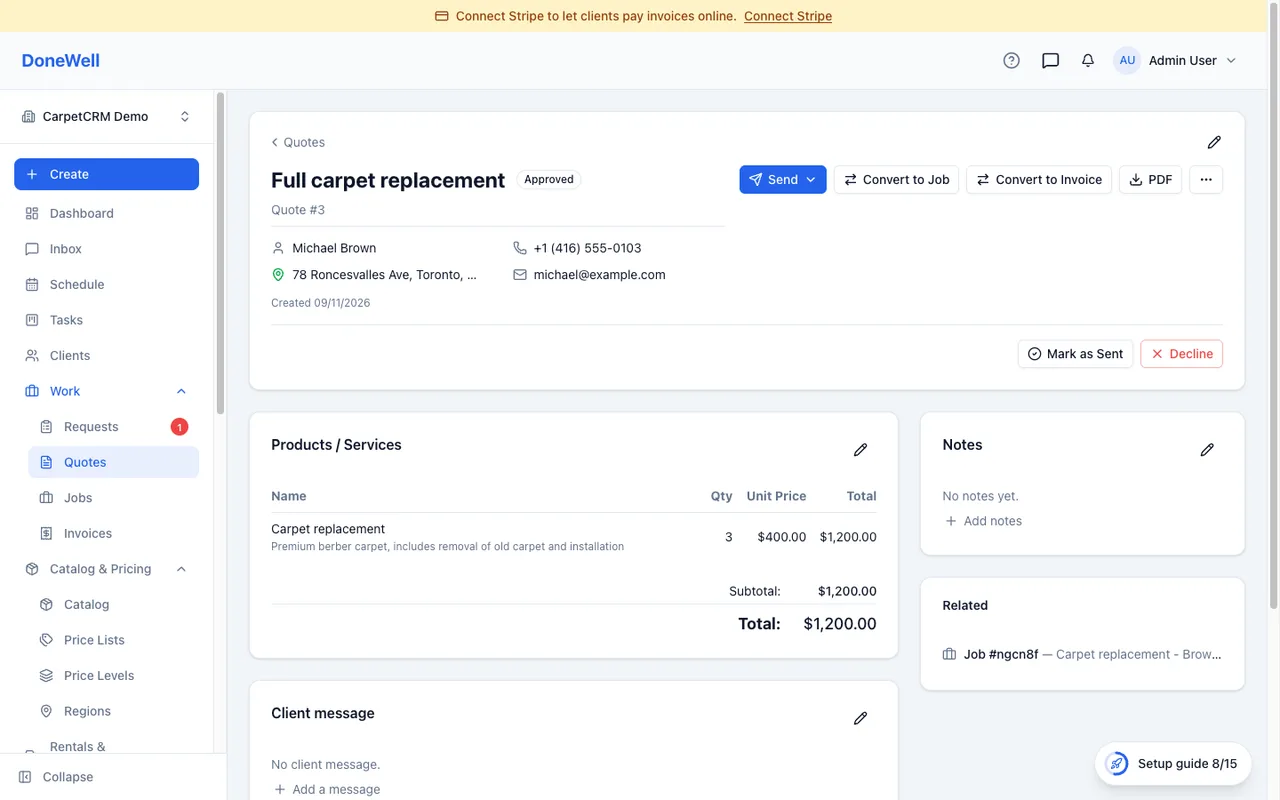Click Add notes link
This screenshot has width=1280, height=800.
tap(983, 521)
